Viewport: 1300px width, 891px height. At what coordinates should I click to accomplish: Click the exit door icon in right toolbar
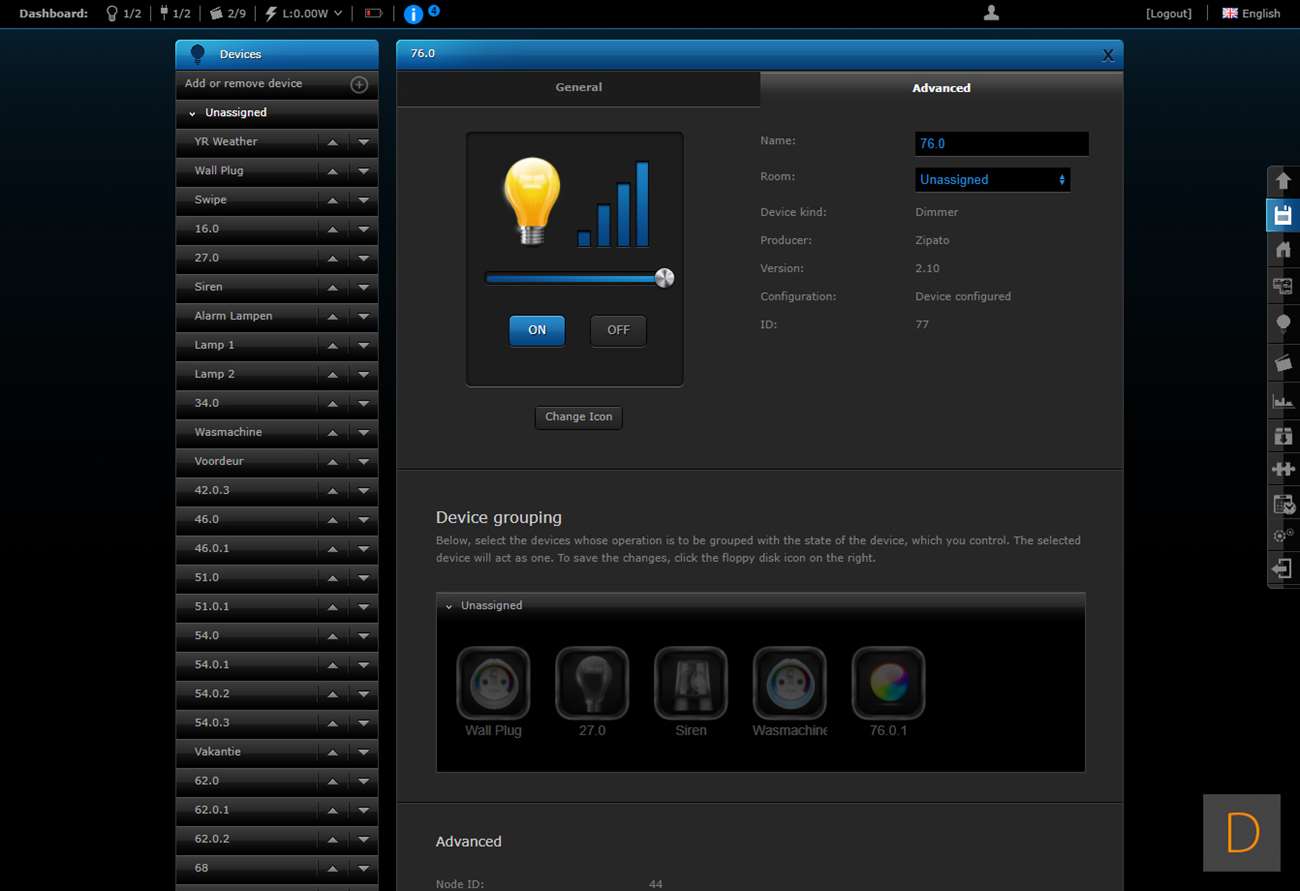click(x=1283, y=568)
